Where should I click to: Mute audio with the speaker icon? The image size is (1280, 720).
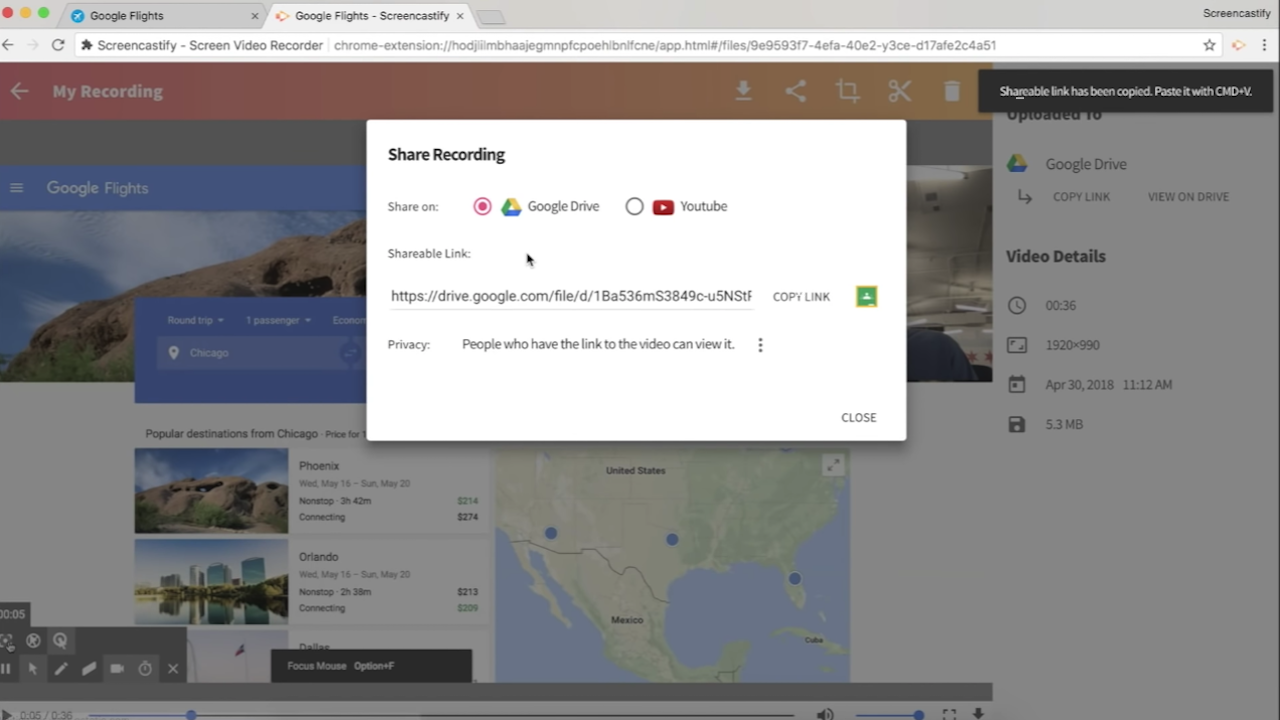point(824,714)
